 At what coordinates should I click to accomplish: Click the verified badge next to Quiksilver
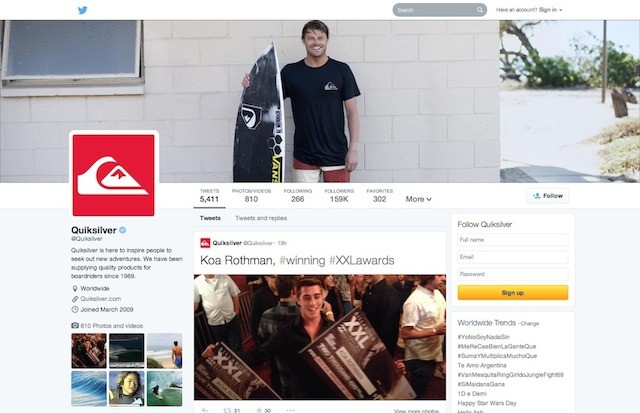tap(122, 230)
